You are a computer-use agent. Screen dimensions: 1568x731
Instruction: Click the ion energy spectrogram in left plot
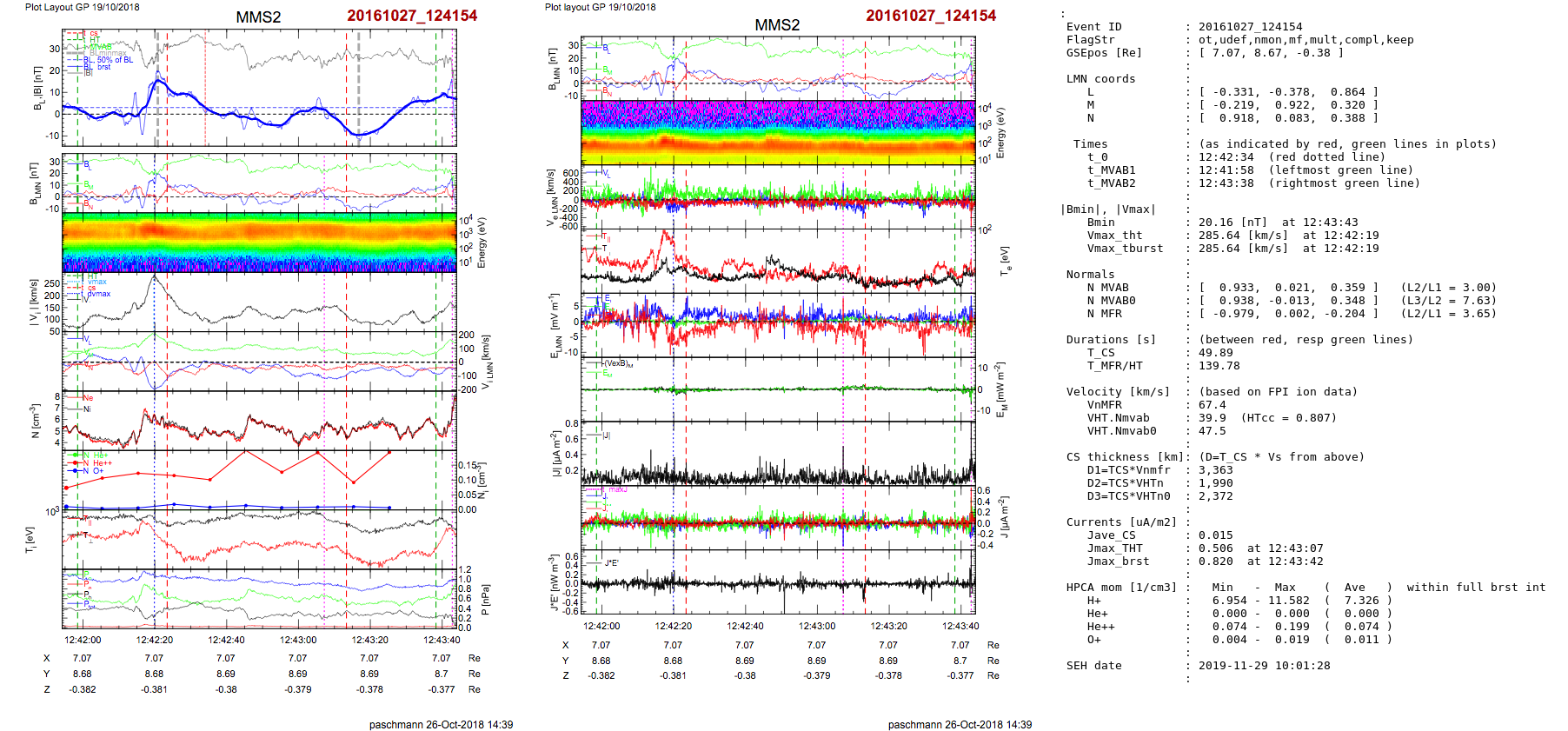(259, 243)
